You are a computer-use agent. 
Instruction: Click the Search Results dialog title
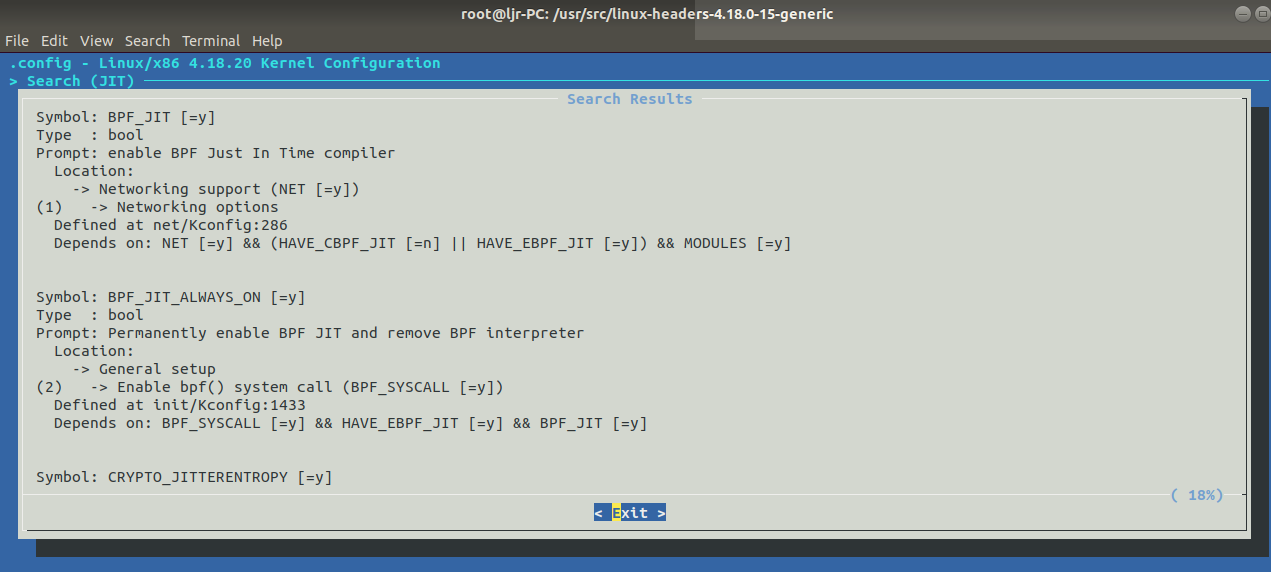coord(629,99)
